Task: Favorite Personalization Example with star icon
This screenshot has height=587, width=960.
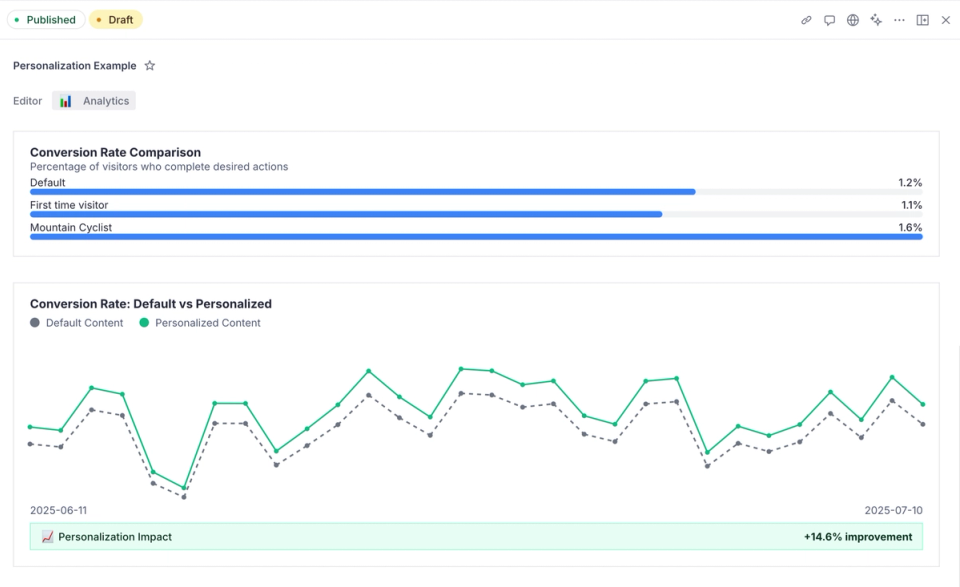Action: [x=149, y=65]
